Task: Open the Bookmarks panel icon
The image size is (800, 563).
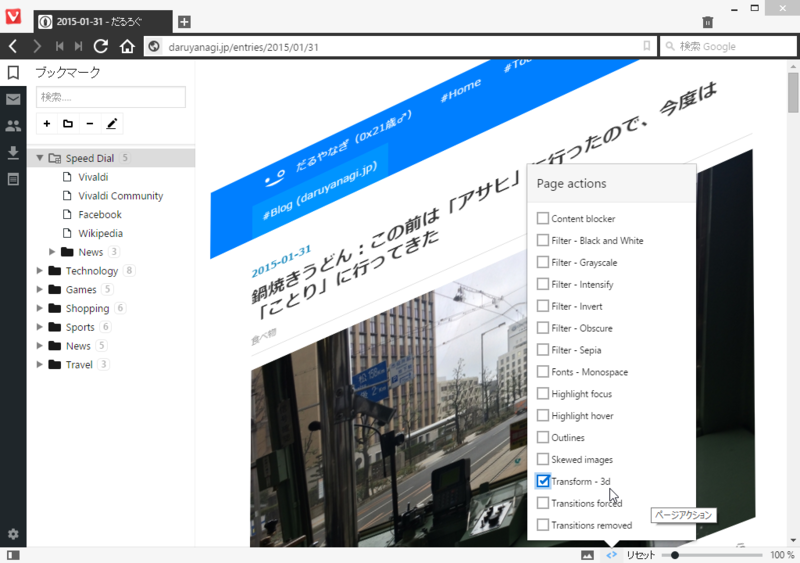Action: pyautogui.click(x=13, y=72)
